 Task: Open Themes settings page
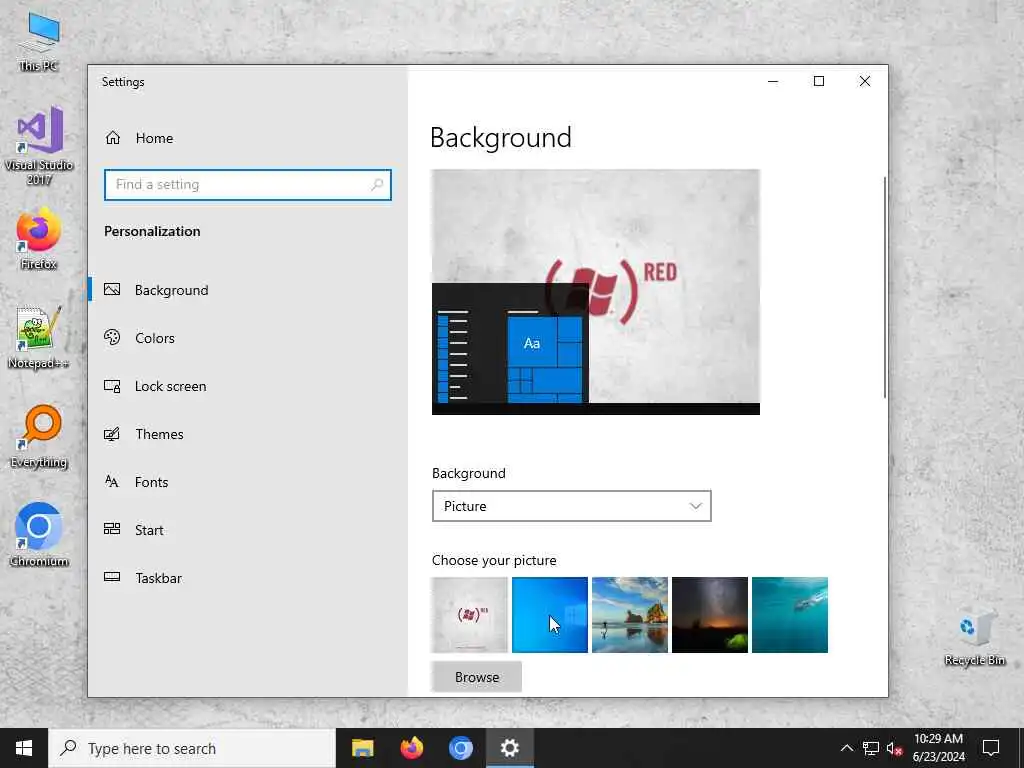tap(248, 434)
